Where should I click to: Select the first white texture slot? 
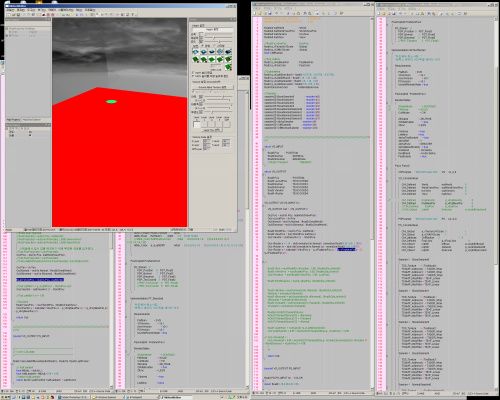click(197, 124)
